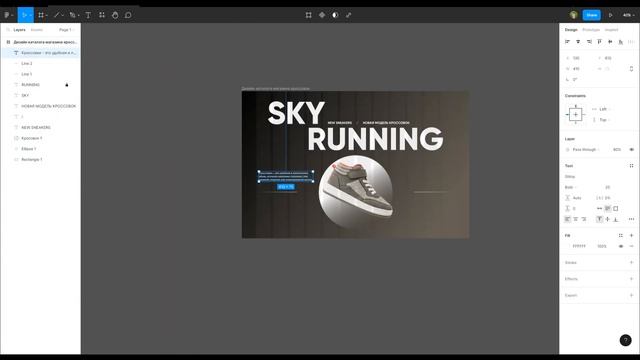
Task: Unlock the RUNNING layer lock icon
Action: click(x=67, y=85)
